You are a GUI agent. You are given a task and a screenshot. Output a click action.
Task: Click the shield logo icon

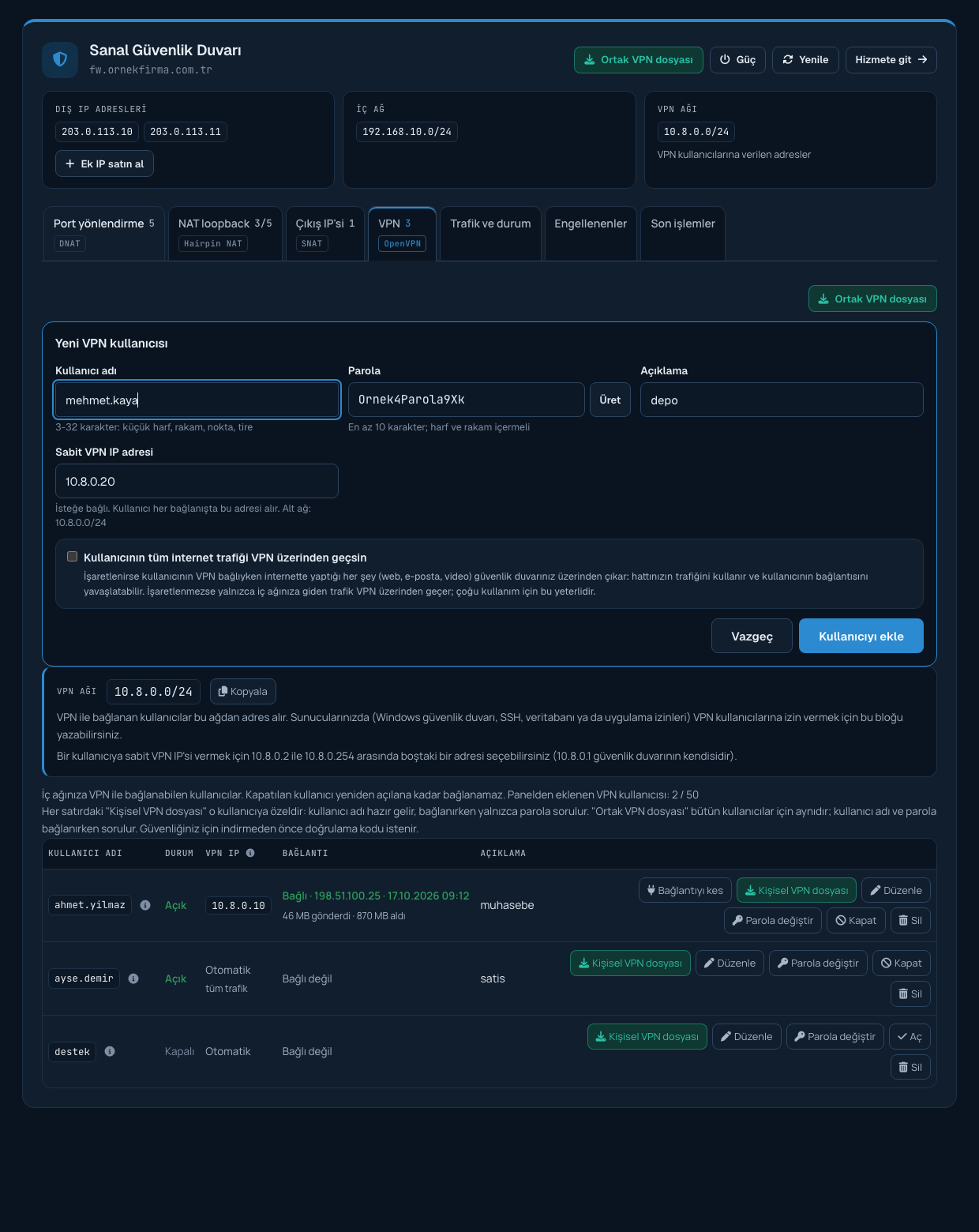(60, 60)
